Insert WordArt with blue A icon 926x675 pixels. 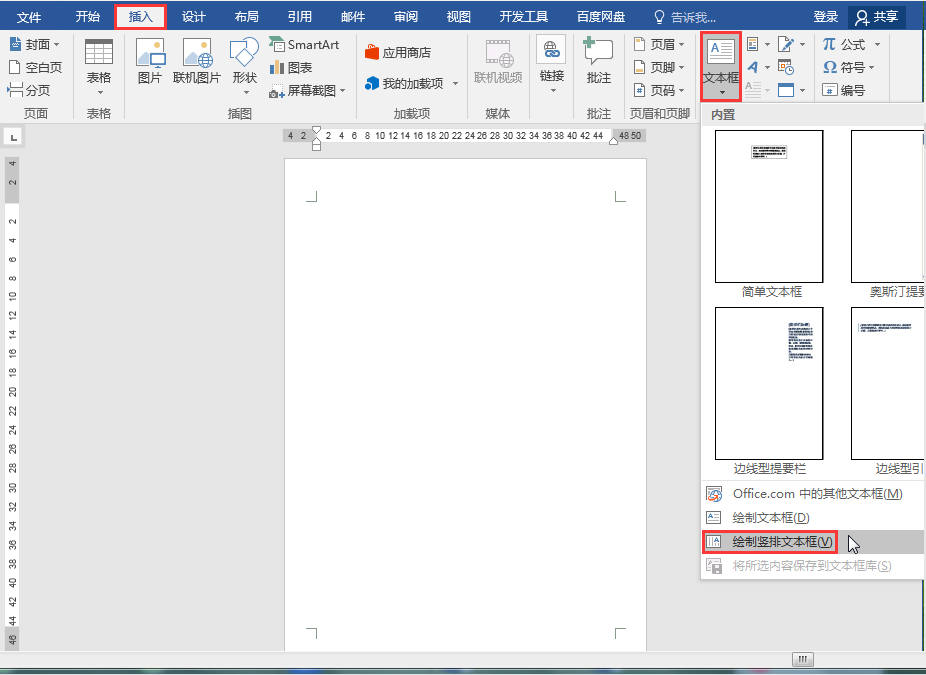(x=753, y=67)
